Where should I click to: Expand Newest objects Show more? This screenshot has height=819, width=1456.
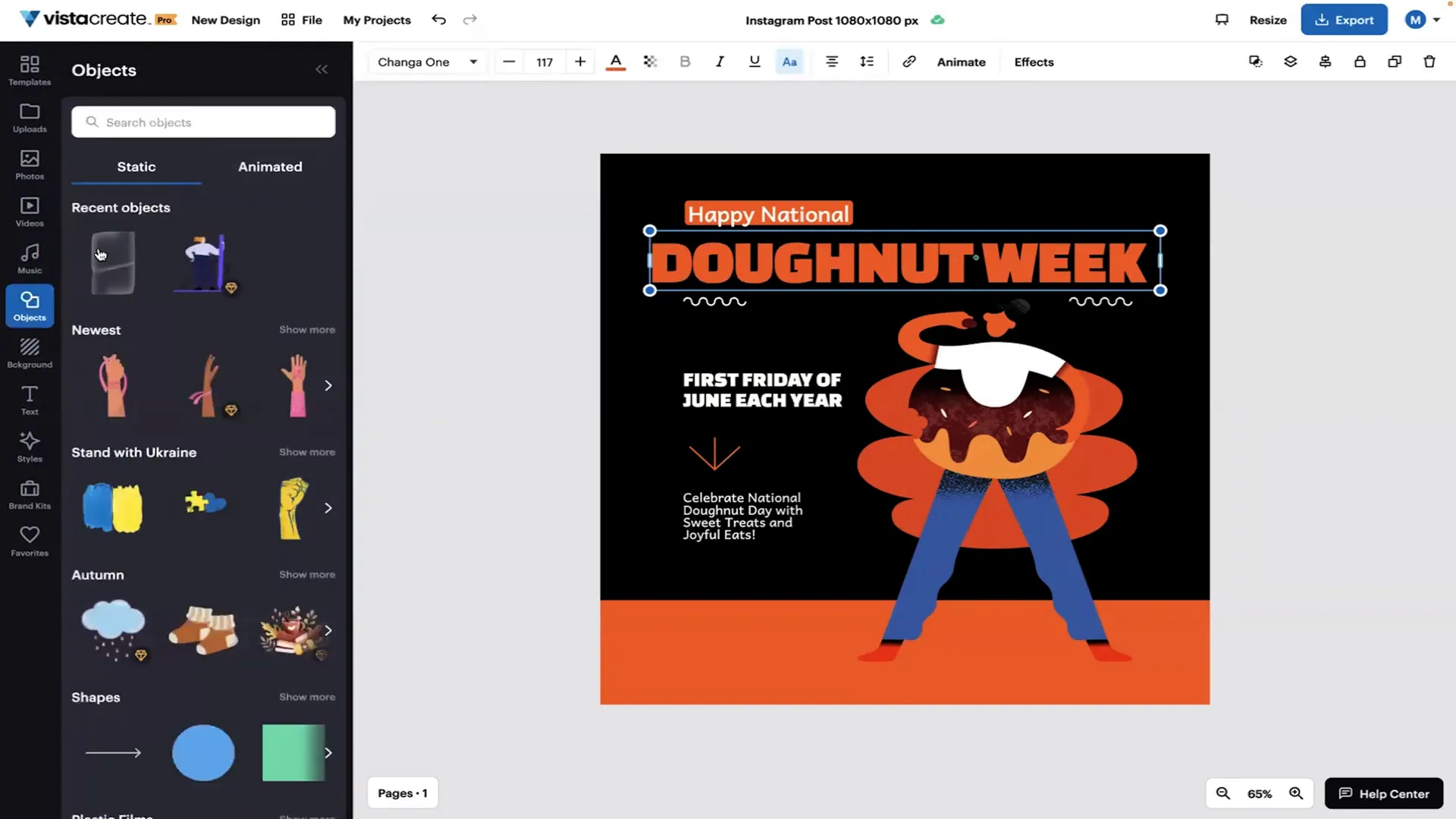307,329
